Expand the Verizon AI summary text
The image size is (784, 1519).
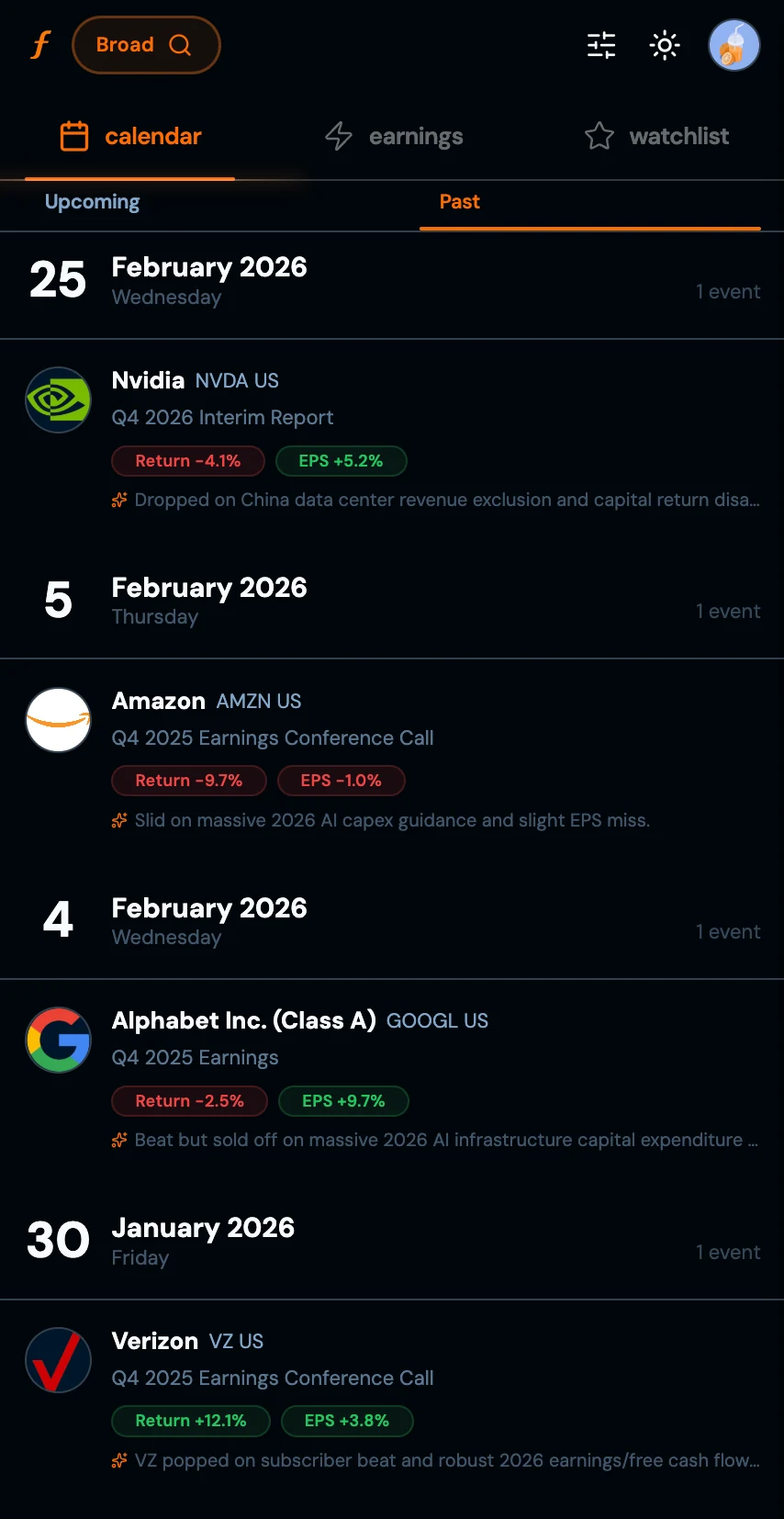(446, 1460)
